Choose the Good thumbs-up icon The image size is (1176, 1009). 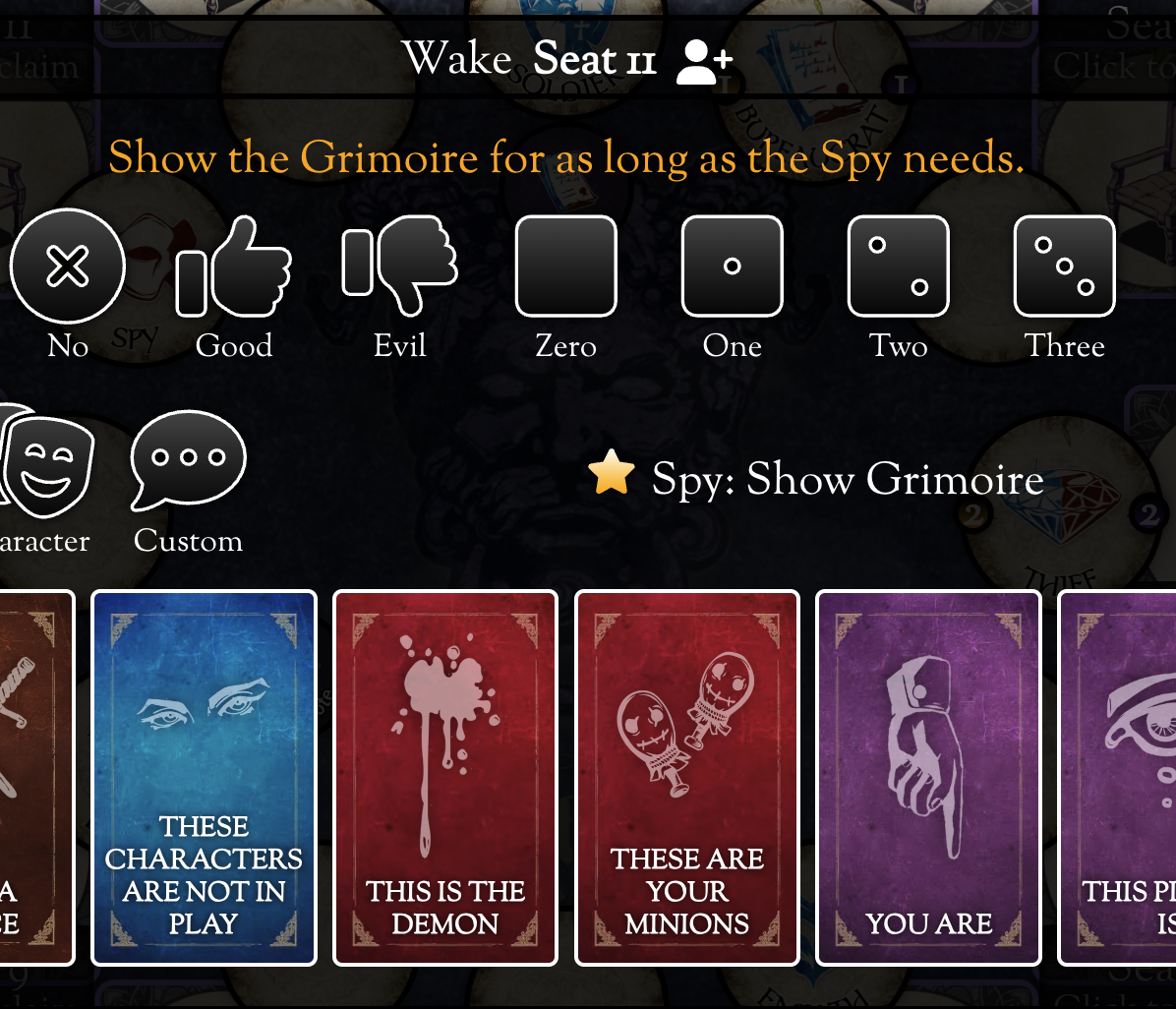point(233,267)
